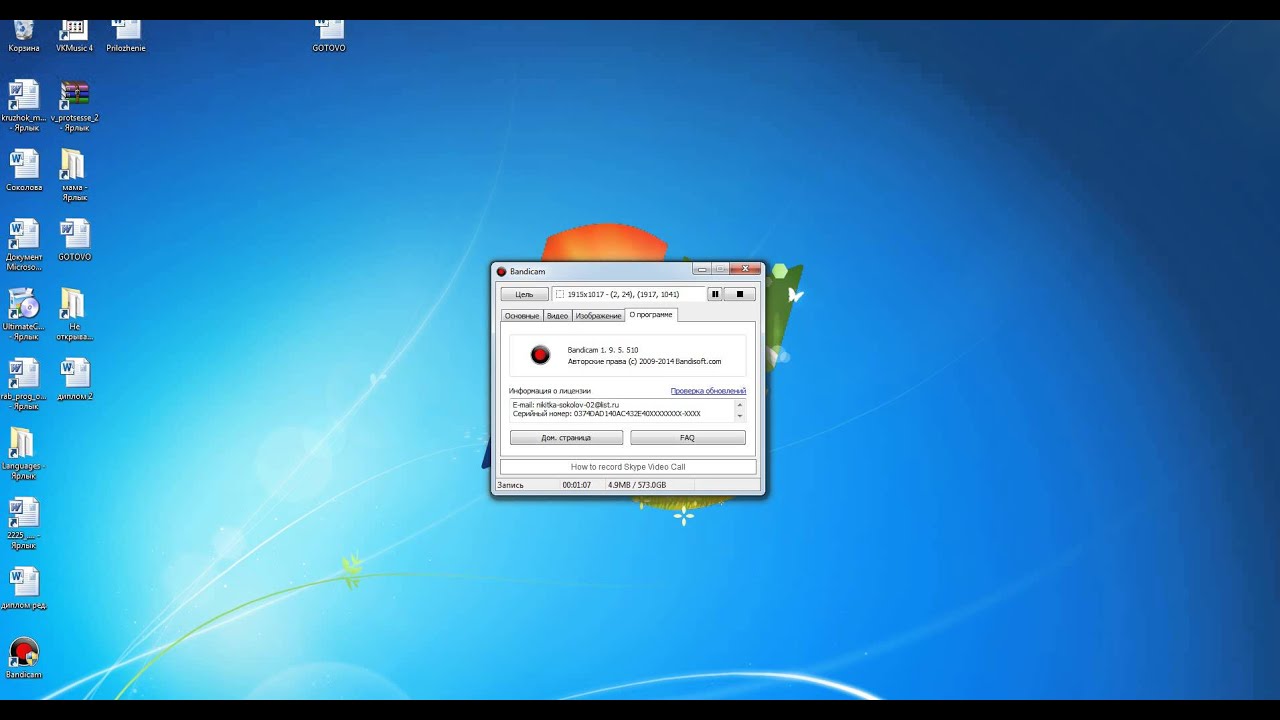
Task: Open the Дом. страница button
Action: click(566, 438)
